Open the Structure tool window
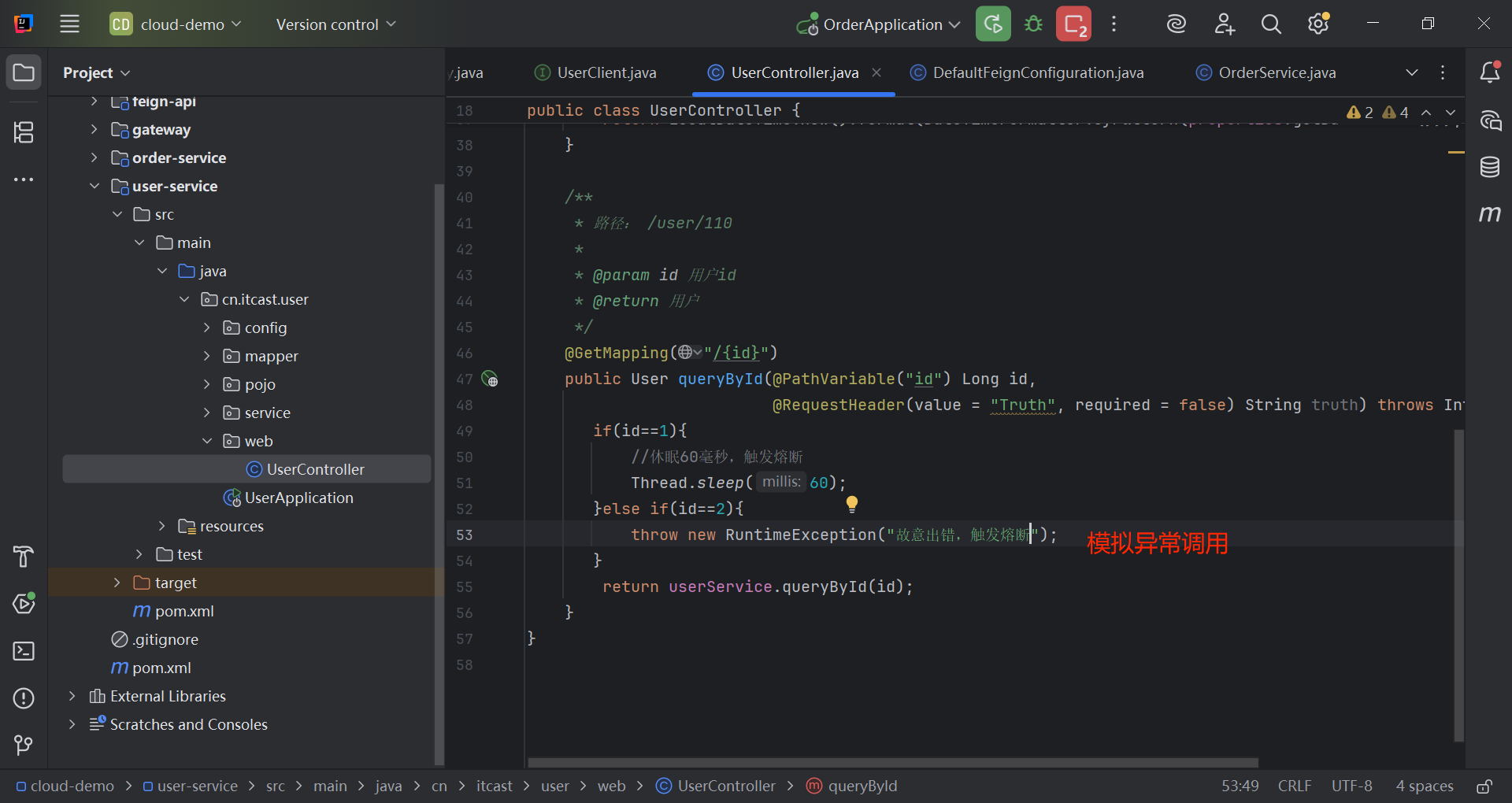Screen dimensions: 1512x803 tap(24, 131)
